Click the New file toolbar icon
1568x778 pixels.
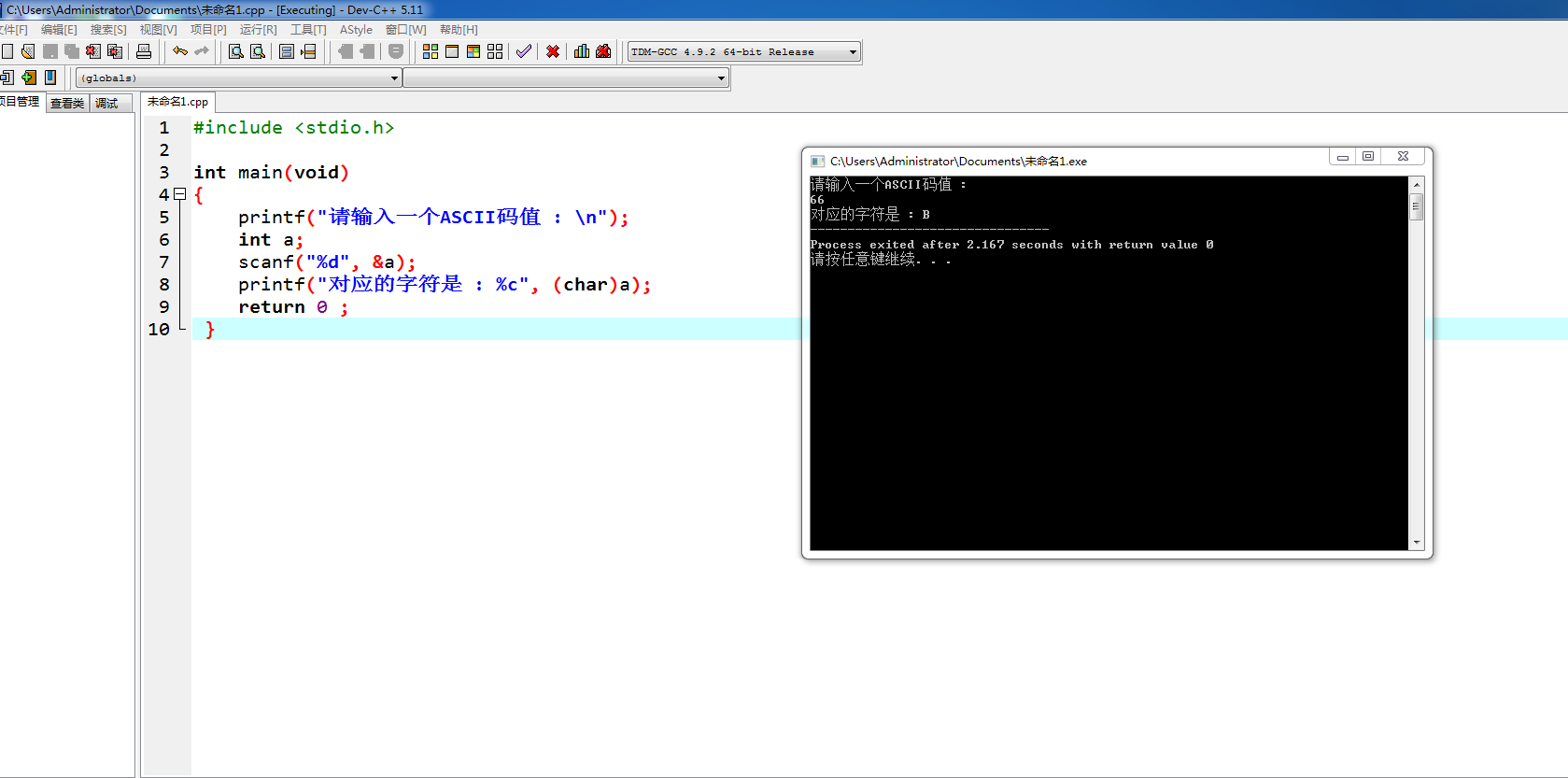coord(7,51)
